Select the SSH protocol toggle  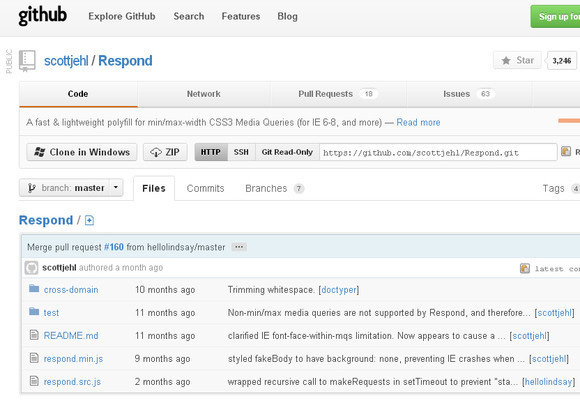tap(241, 152)
